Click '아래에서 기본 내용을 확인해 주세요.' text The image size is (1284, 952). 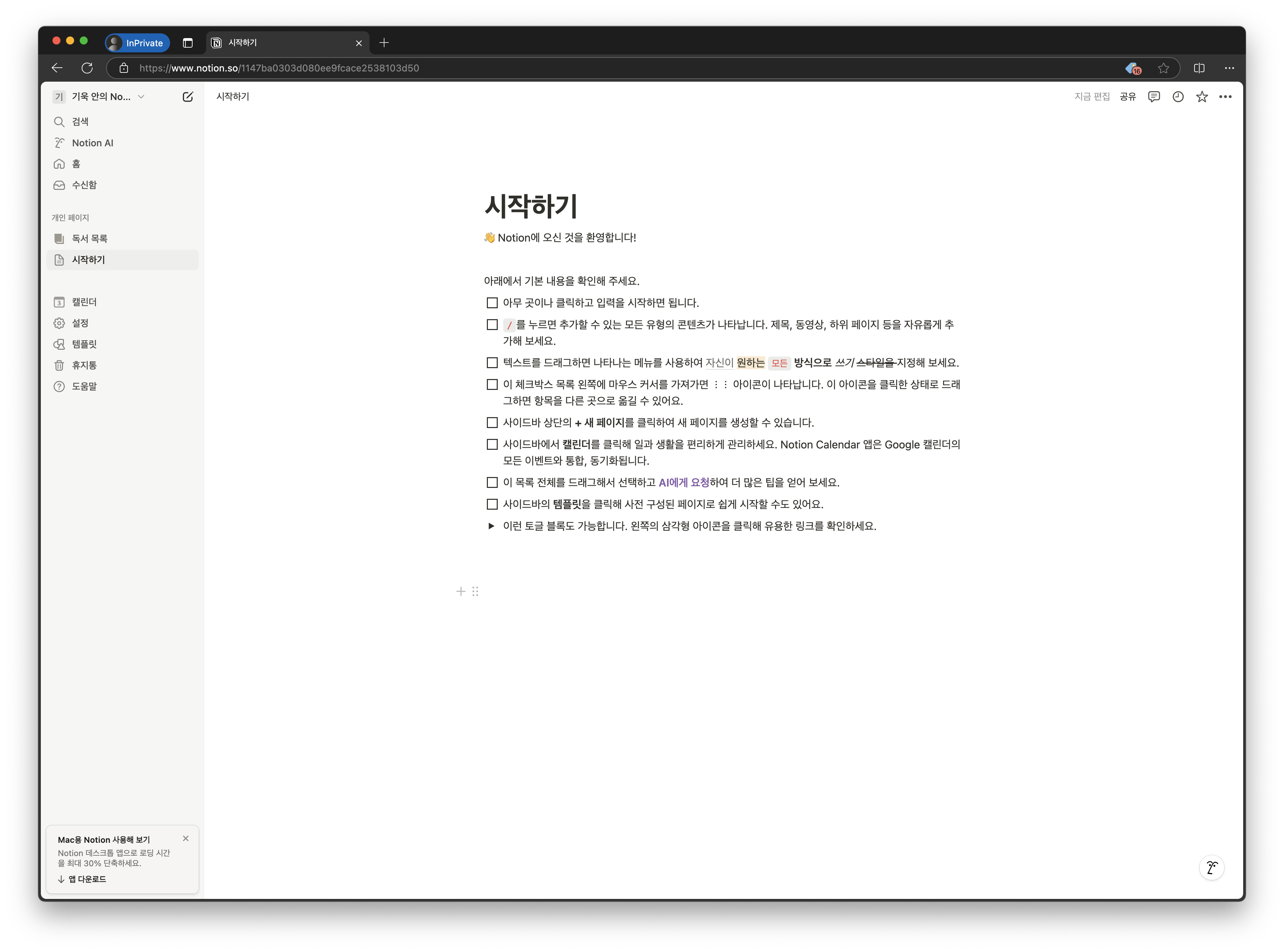(x=561, y=281)
